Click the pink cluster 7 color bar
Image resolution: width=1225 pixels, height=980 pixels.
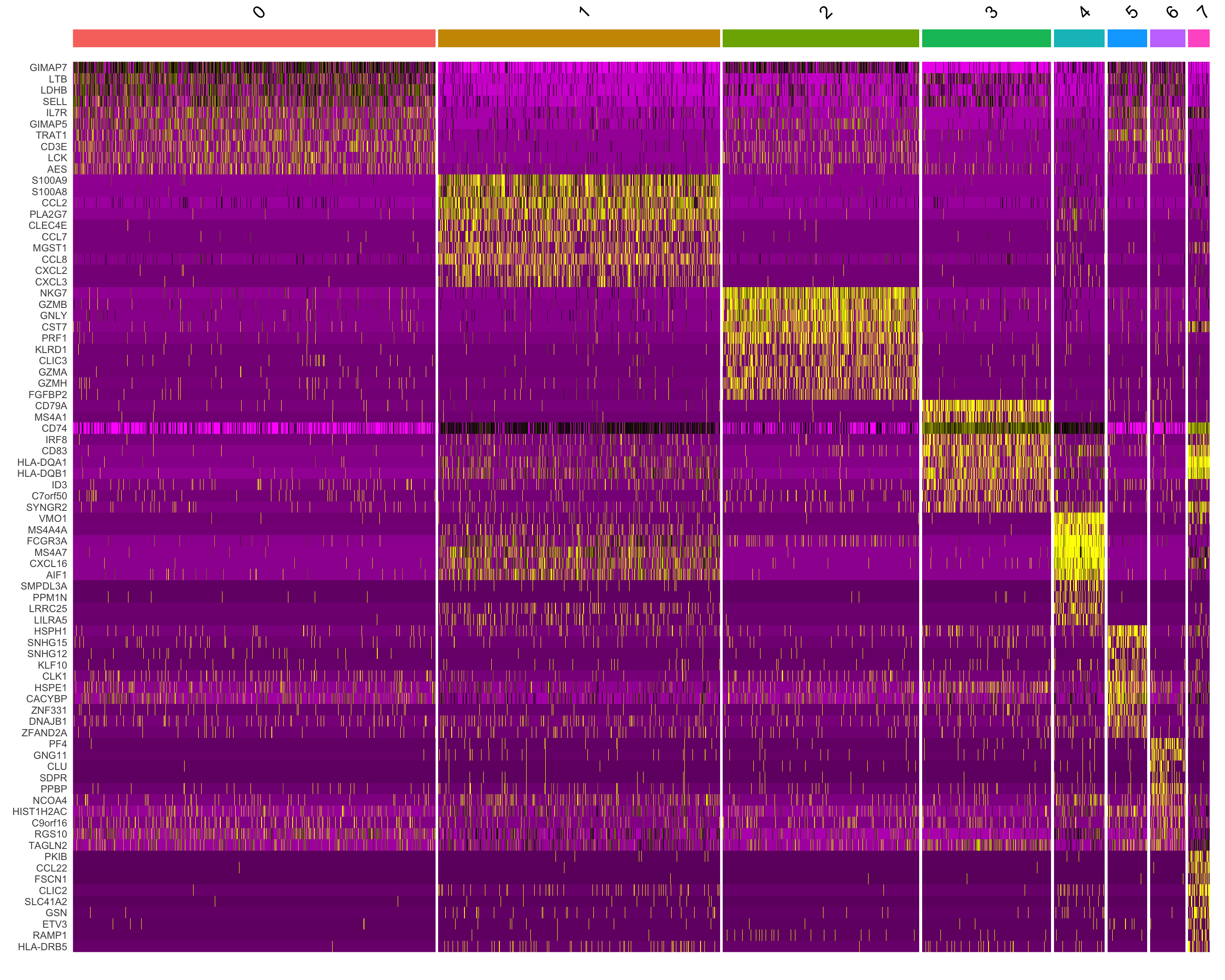pos(1198,38)
